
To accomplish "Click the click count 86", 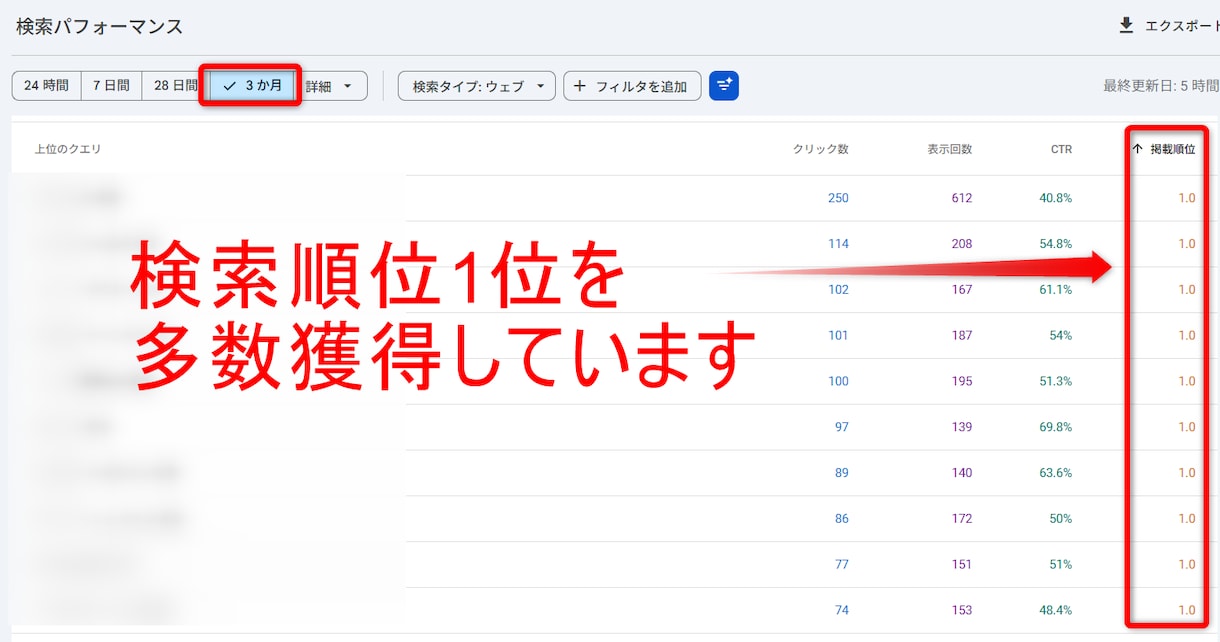I will pos(841,519).
